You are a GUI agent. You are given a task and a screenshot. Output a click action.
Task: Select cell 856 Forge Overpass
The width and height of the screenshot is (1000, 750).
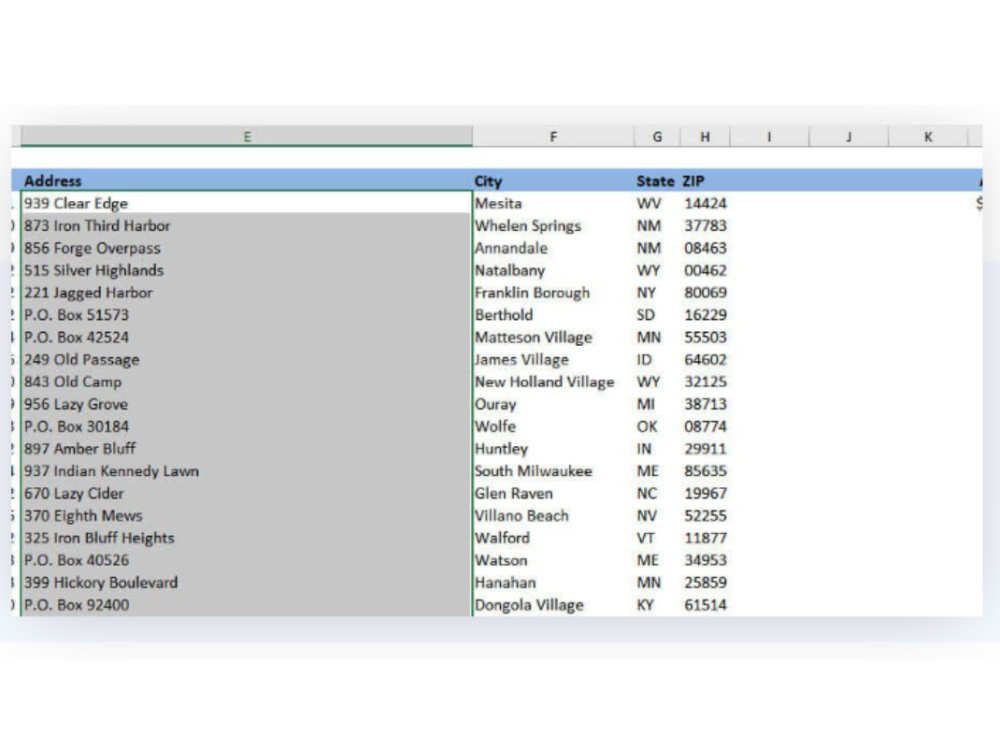pos(247,247)
